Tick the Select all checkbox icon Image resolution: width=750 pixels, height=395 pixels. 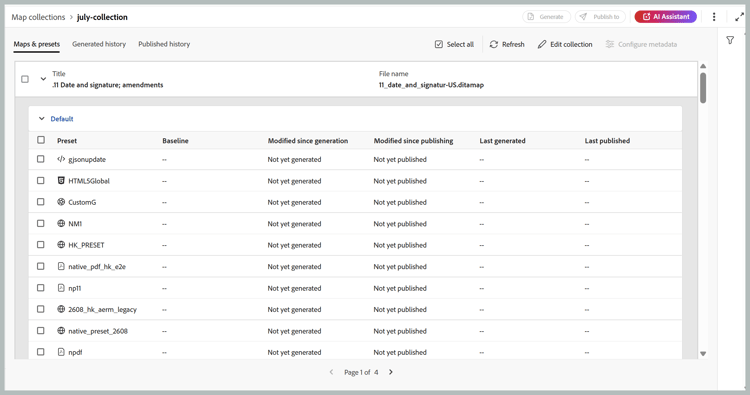pyautogui.click(x=439, y=44)
